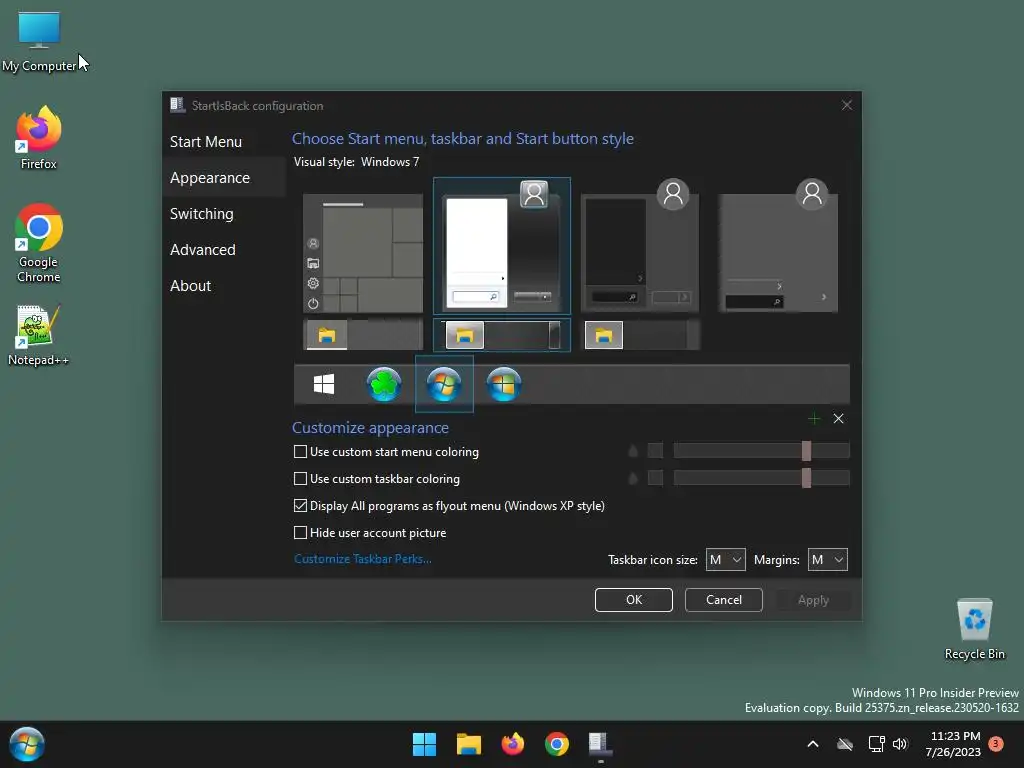The image size is (1024, 768).
Task: Click the cloud sync tray icon
Action: [845, 744]
